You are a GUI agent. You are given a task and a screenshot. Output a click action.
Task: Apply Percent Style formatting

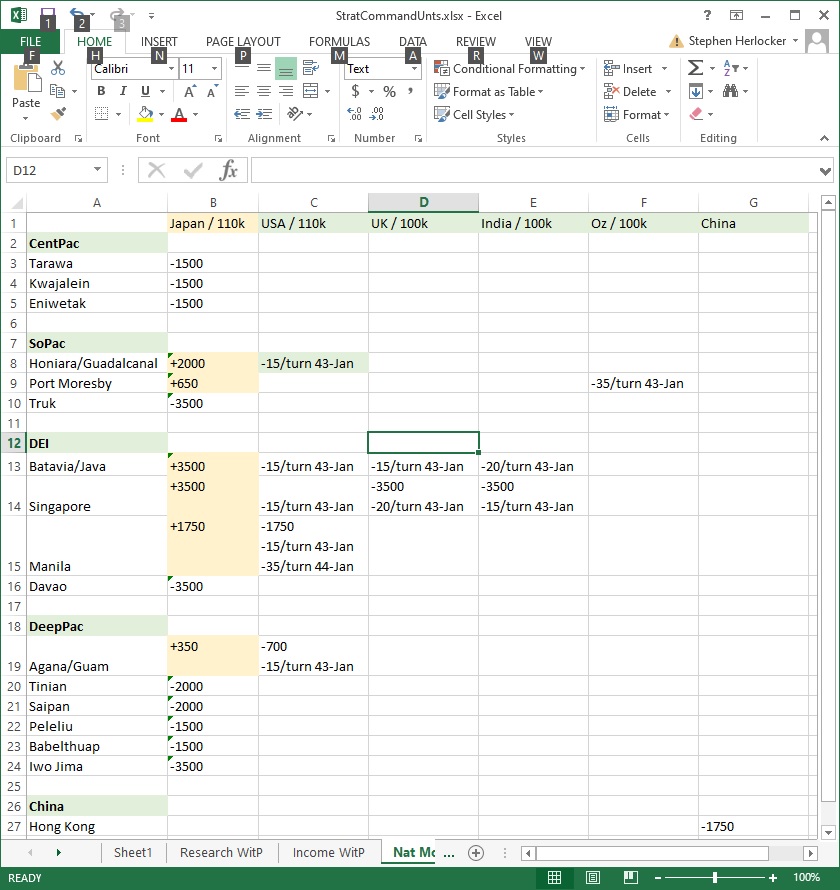tap(389, 91)
